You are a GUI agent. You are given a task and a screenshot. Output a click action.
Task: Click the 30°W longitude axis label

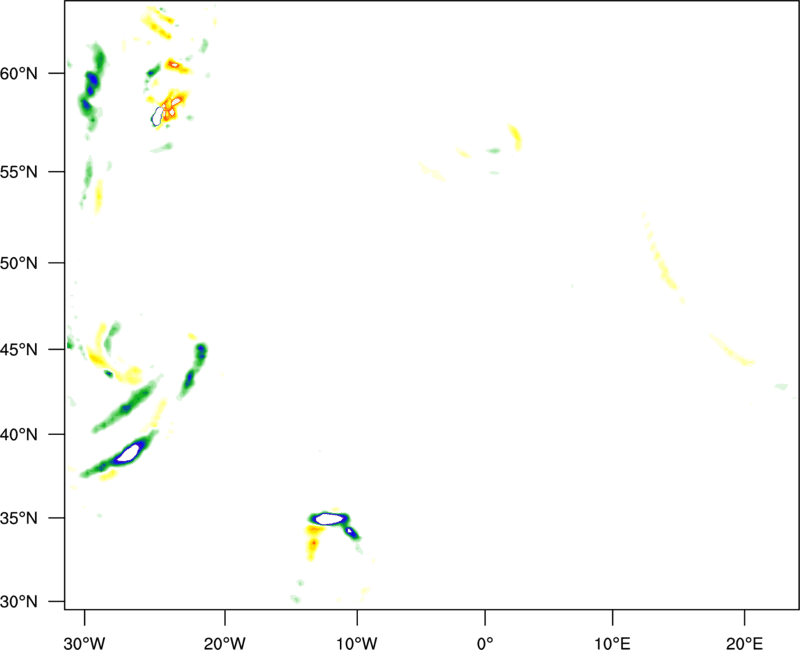(x=85, y=643)
